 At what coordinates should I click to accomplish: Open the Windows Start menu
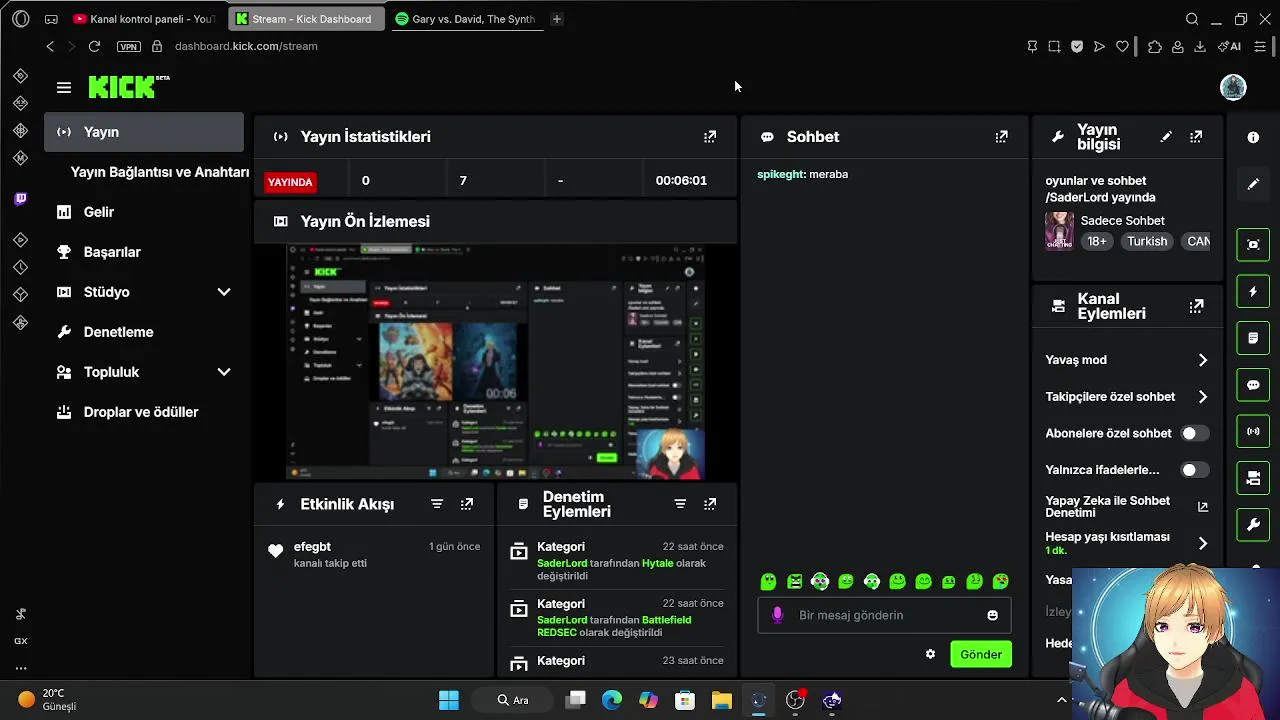pyautogui.click(x=449, y=700)
